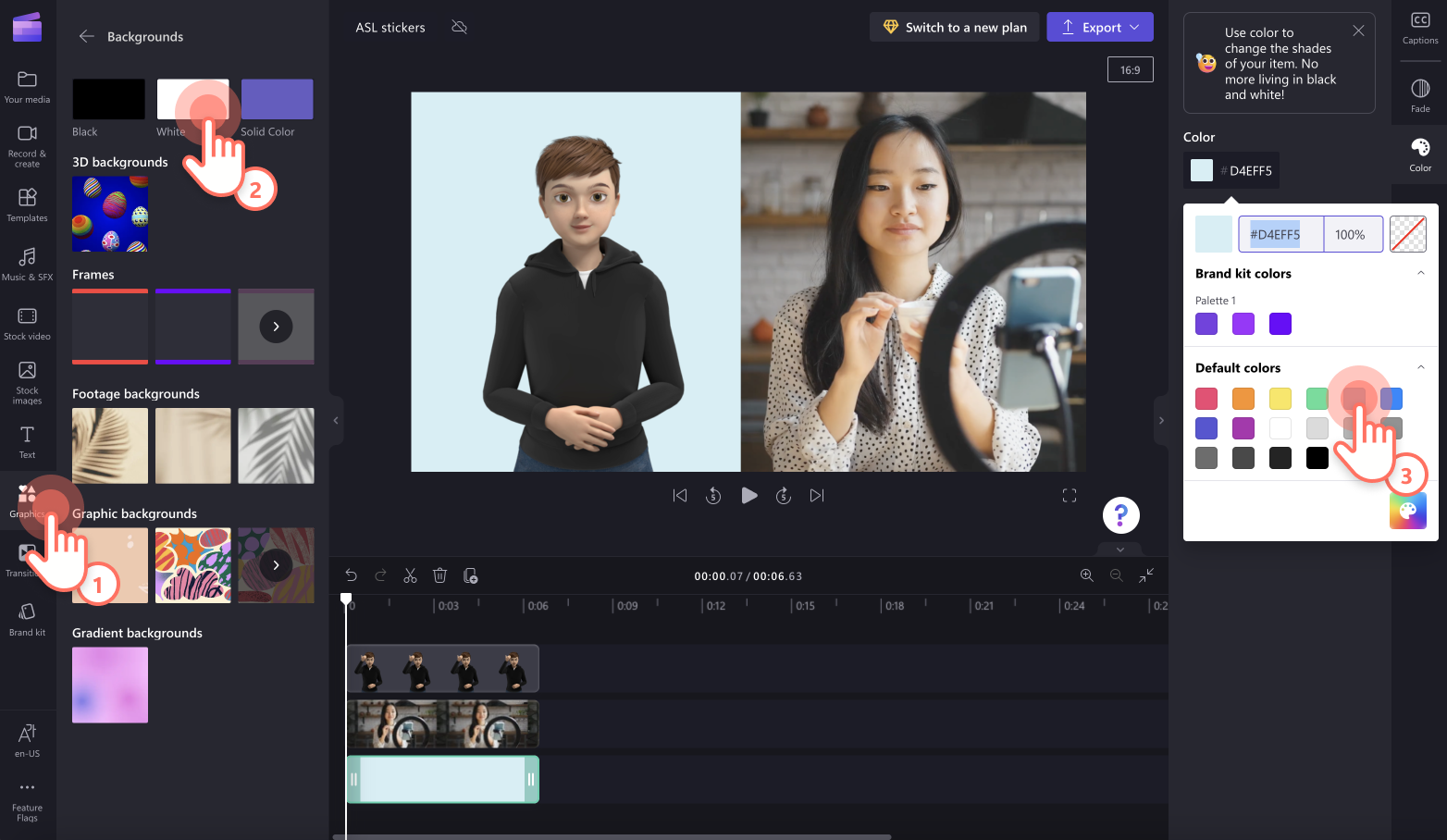1447x840 pixels.
Task: Go back from the Backgrounds panel
Action: click(86, 36)
